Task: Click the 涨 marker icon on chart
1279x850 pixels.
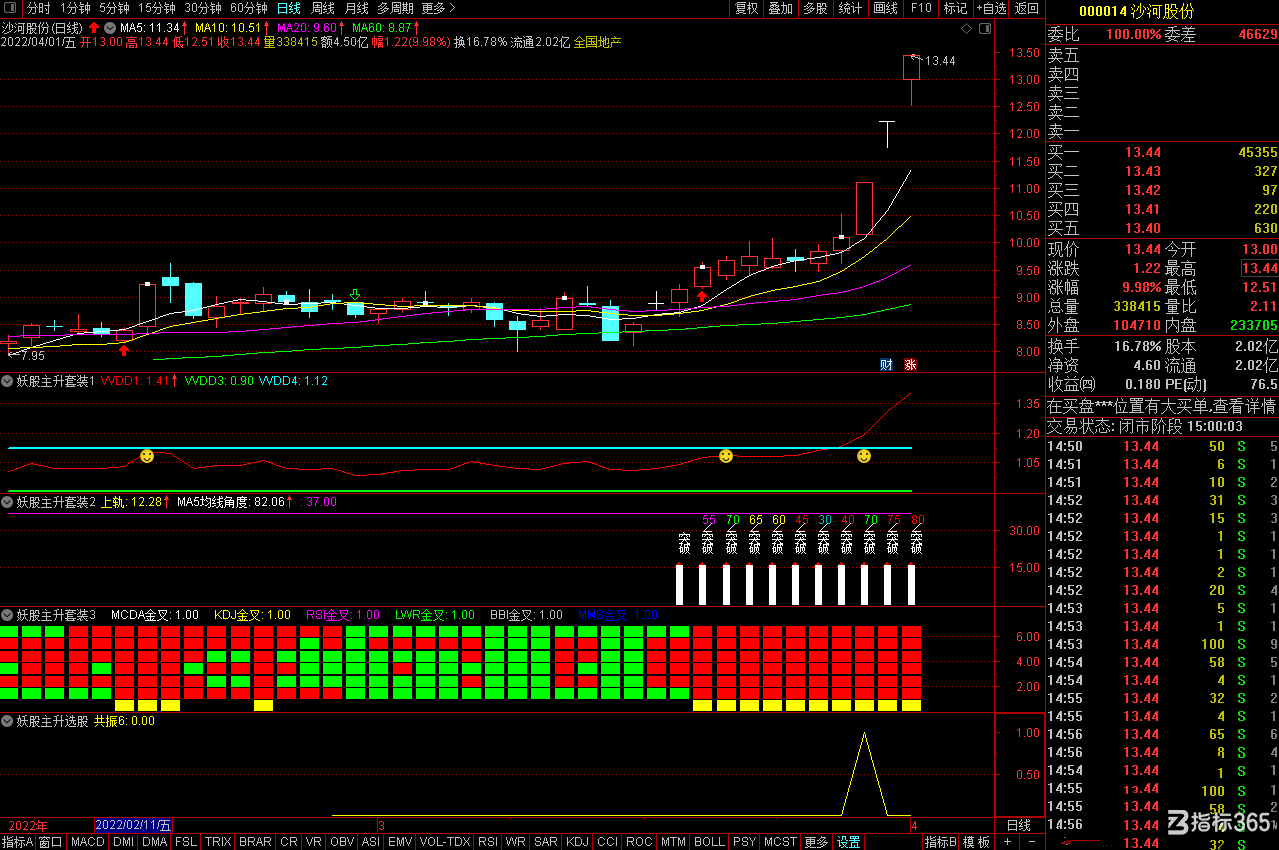Action: (910, 364)
